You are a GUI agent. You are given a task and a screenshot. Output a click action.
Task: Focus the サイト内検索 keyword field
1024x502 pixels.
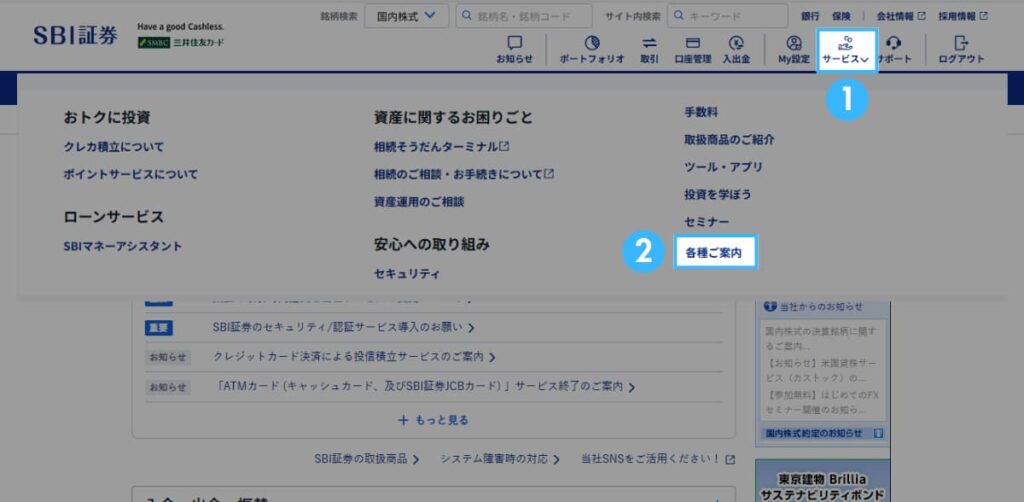tap(728, 16)
